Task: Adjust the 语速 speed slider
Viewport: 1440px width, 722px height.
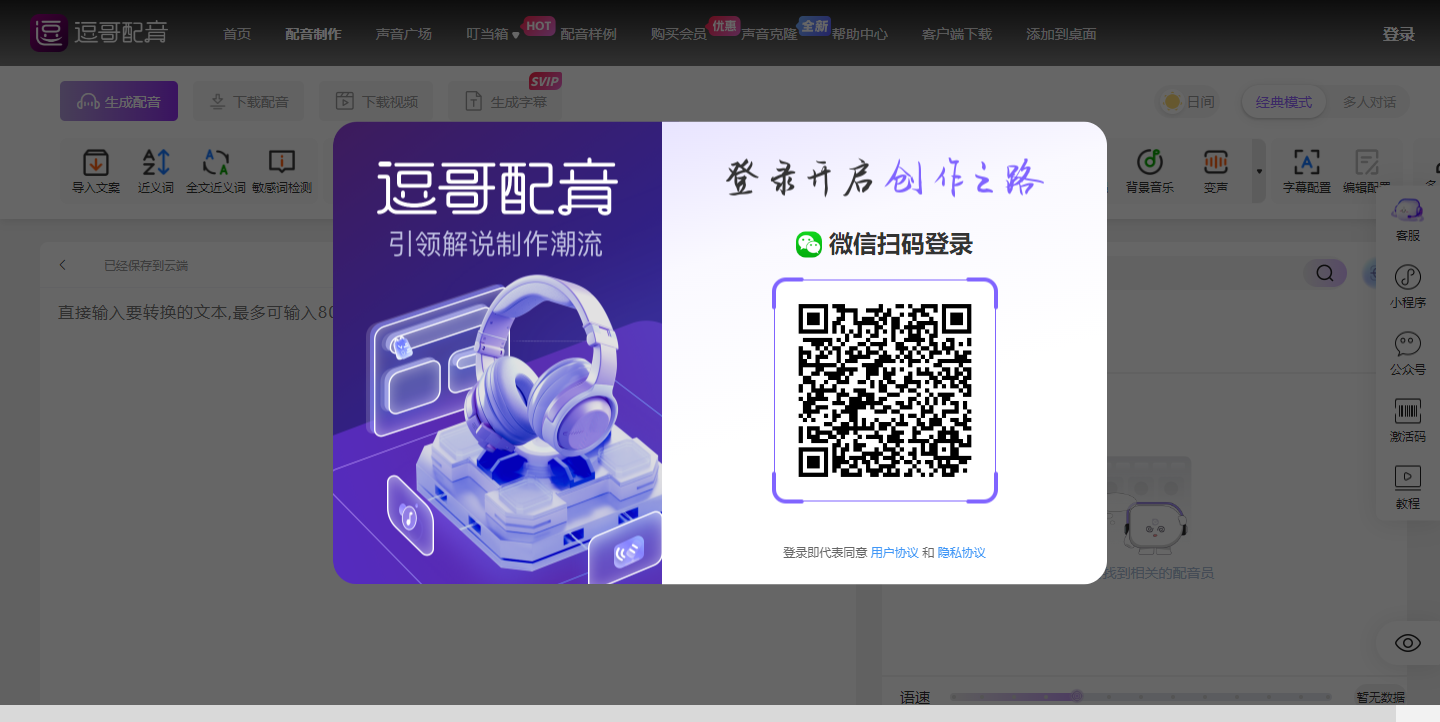Action: pyautogui.click(x=1140, y=696)
